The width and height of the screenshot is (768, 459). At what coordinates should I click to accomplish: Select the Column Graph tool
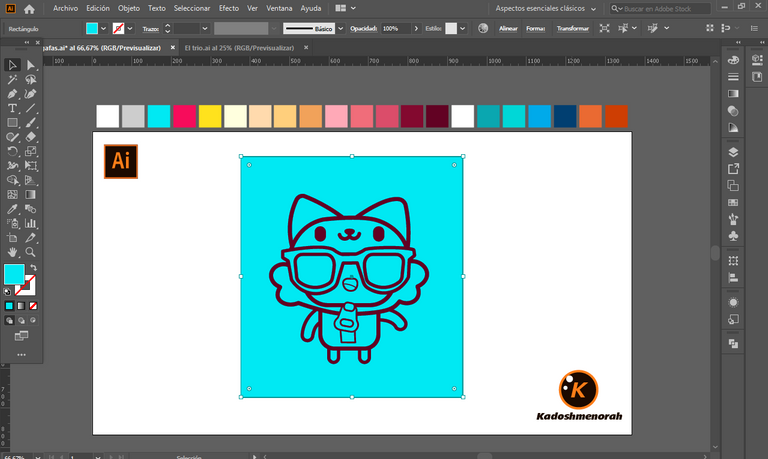coord(30,223)
